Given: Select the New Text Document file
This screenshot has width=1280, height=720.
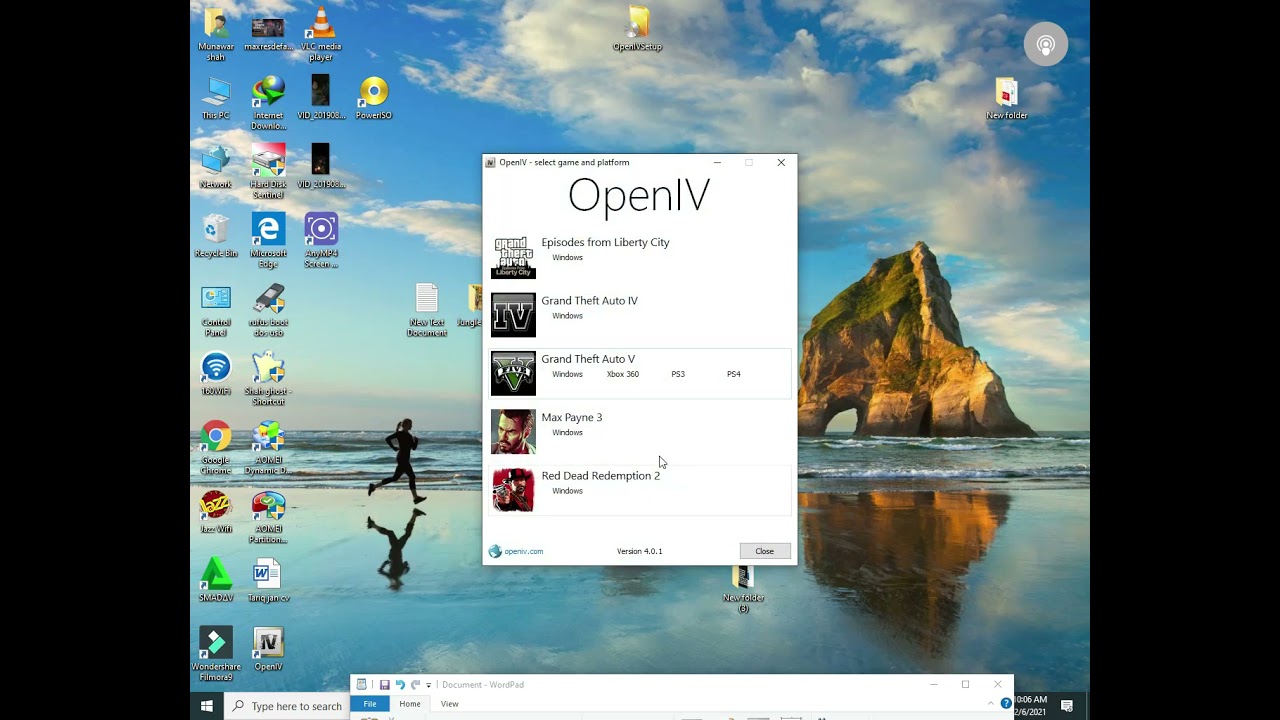Looking at the screenshot, I should click(427, 310).
